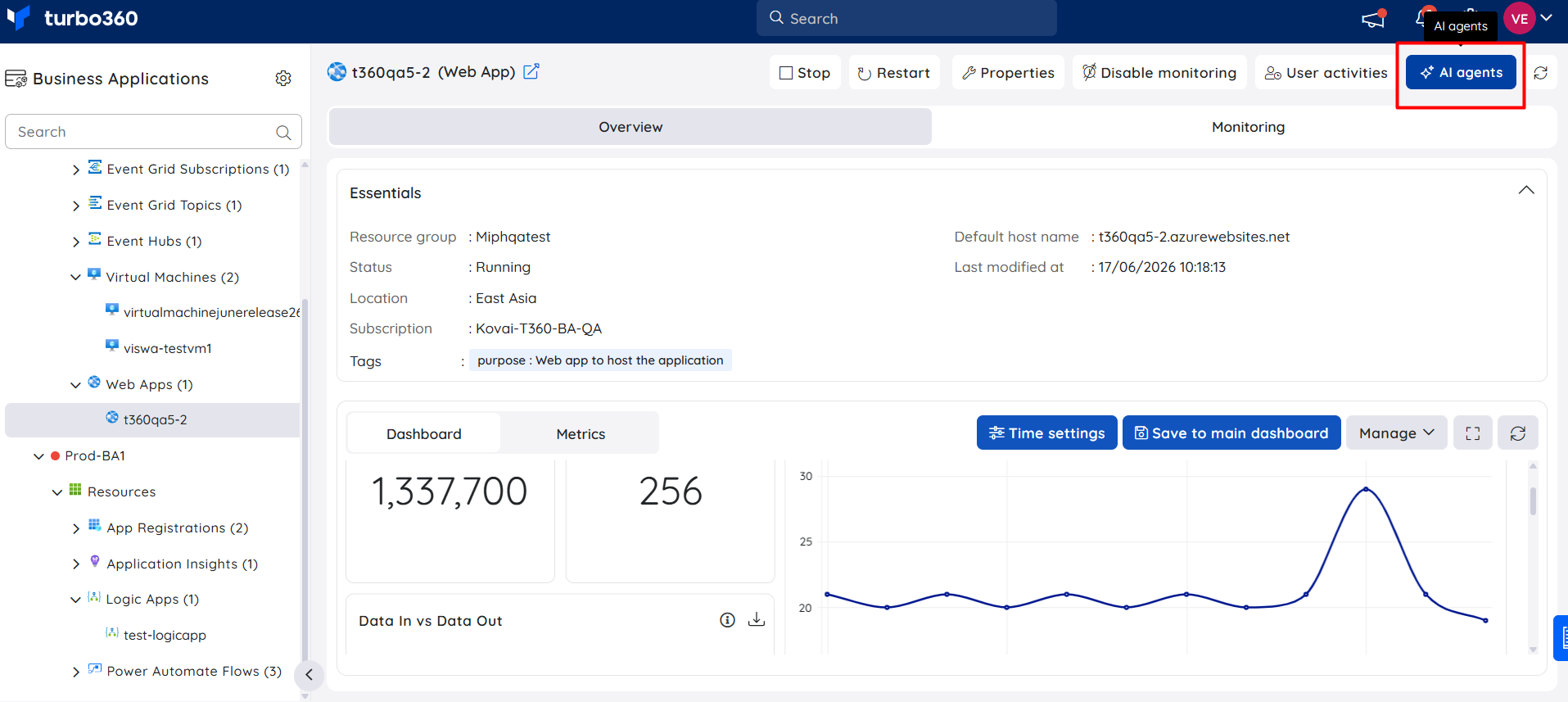
Task: Open Business Applications settings gear
Action: tap(283, 79)
